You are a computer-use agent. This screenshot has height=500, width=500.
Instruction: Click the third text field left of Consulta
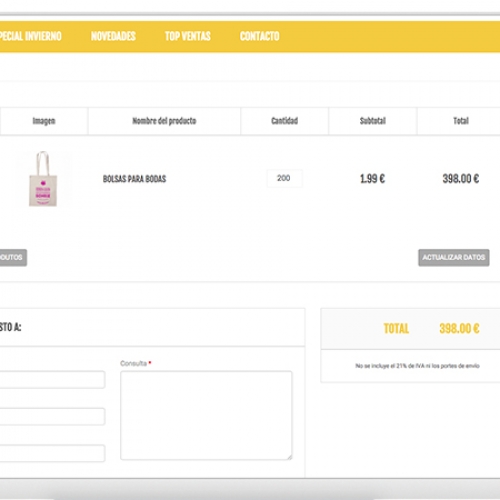pos(52,453)
